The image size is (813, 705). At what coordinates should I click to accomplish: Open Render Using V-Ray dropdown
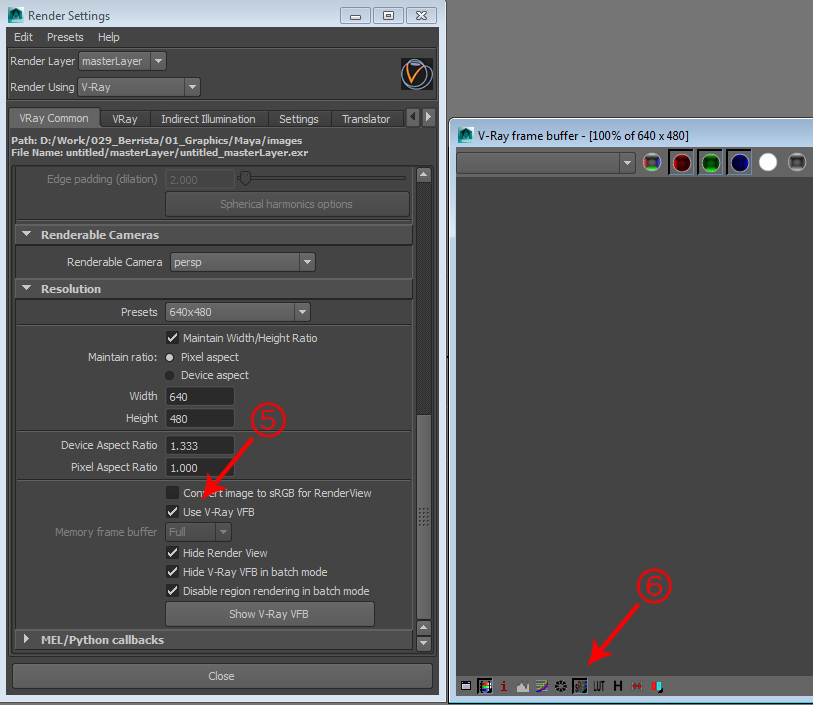[139, 87]
